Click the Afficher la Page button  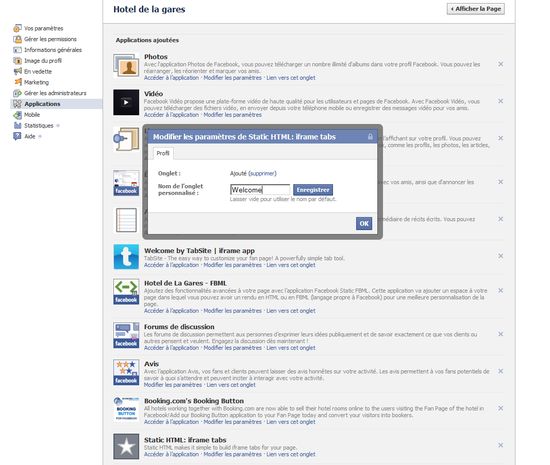[476, 9]
